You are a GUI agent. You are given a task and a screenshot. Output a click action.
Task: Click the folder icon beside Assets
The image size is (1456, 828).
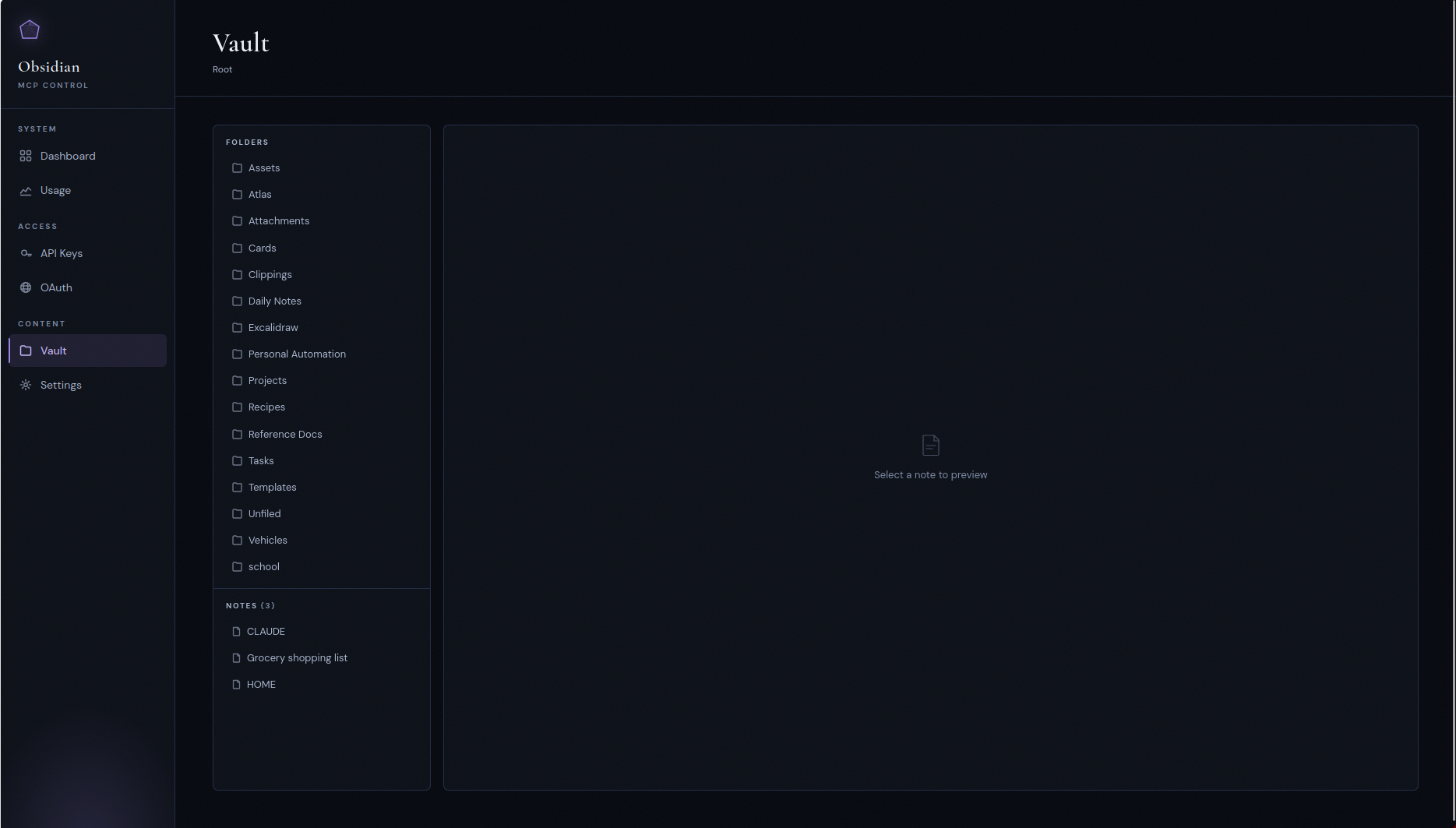coord(238,168)
